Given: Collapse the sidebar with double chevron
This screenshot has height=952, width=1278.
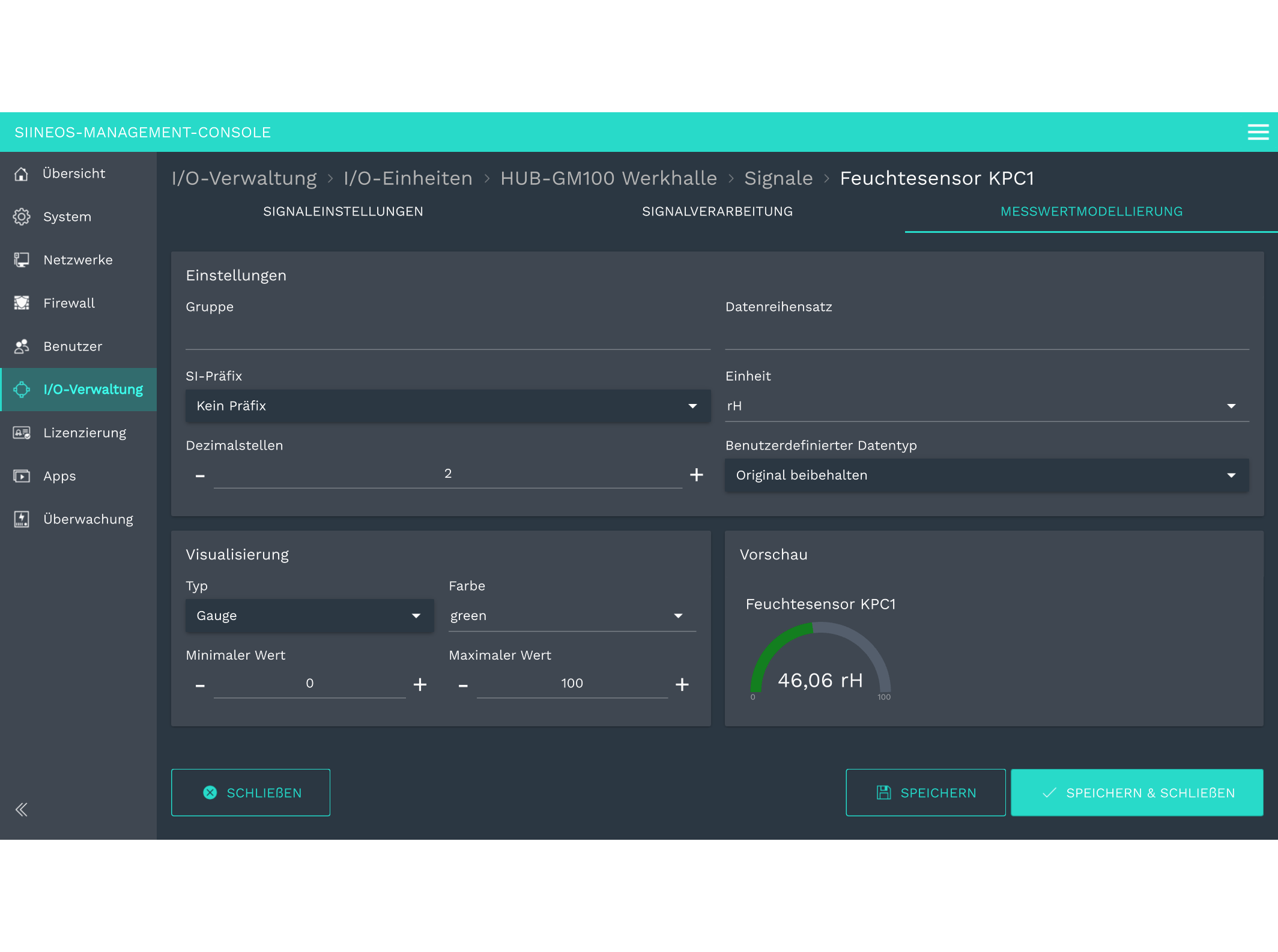Looking at the screenshot, I should point(22,810).
